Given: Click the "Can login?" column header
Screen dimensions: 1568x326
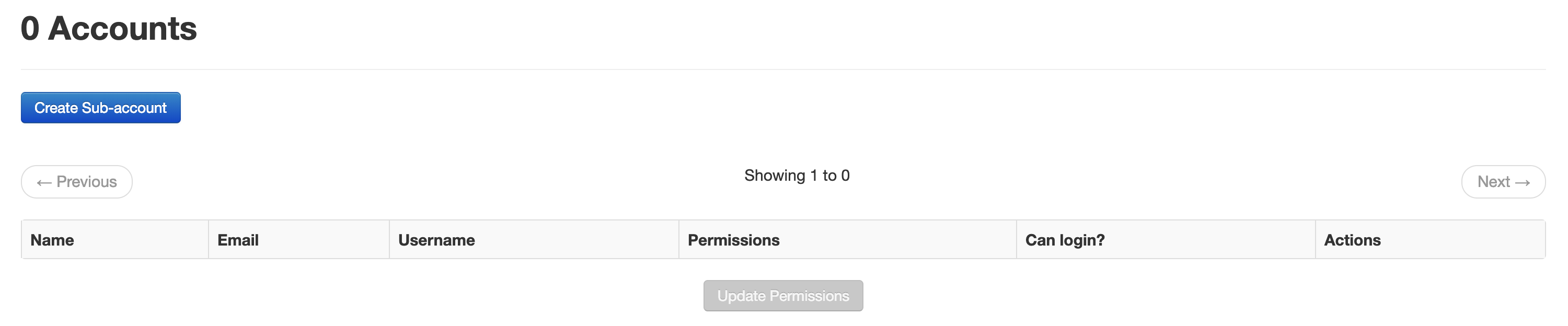Looking at the screenshot, I should click(1065, 240).
